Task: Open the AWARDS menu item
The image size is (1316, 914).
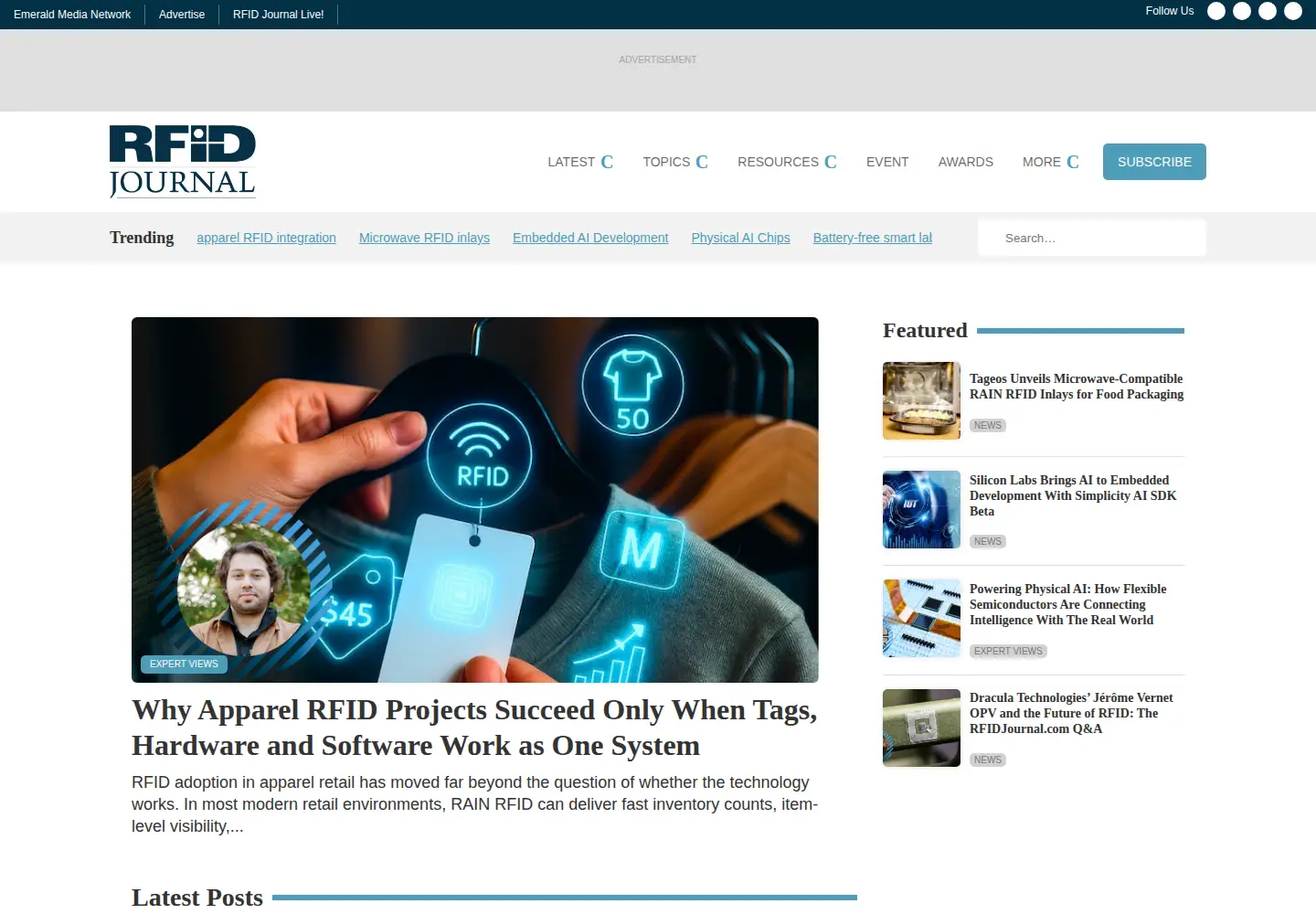Action: tap(965, 162)
